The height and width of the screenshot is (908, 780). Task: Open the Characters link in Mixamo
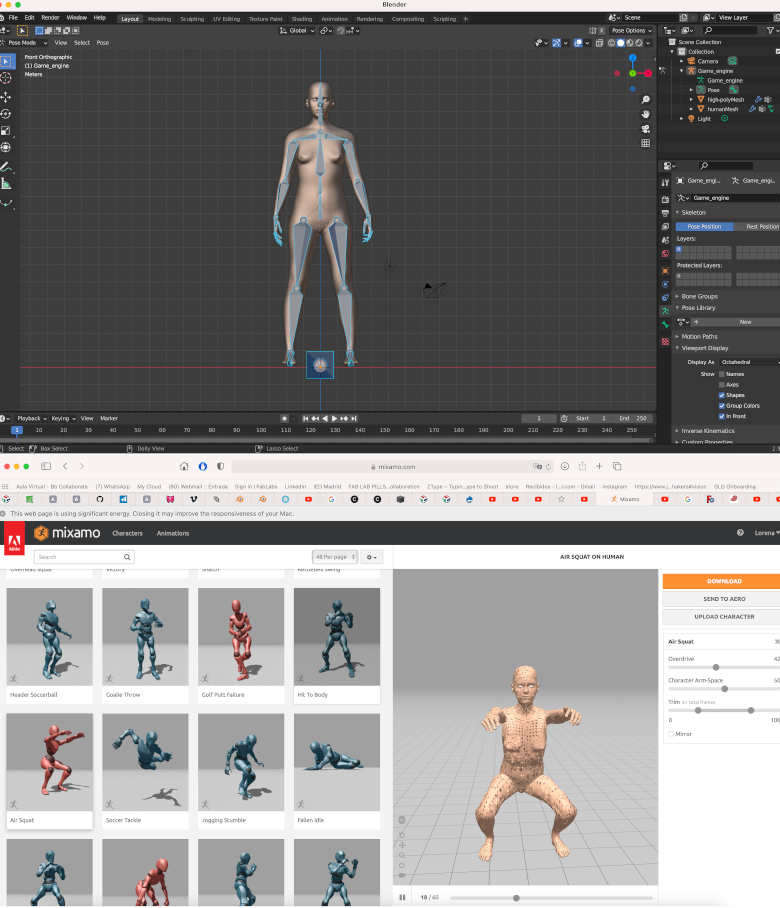click(127, 533)
